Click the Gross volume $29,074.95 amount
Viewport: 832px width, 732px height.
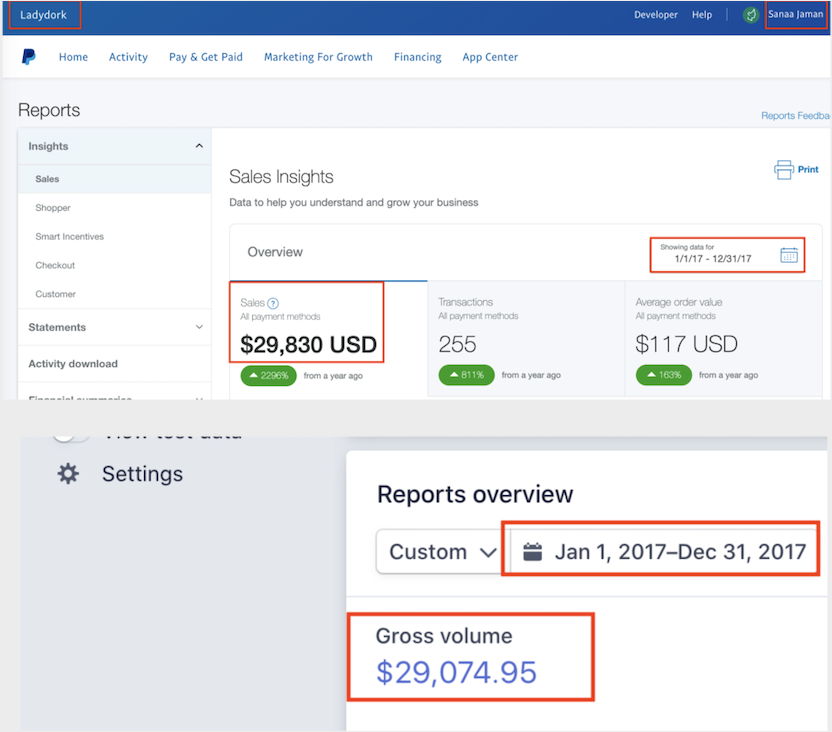[x=456, y=672]
